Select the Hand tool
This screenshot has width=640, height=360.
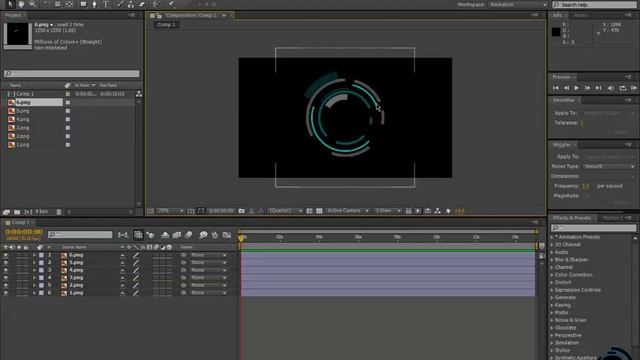coord(21,4)
